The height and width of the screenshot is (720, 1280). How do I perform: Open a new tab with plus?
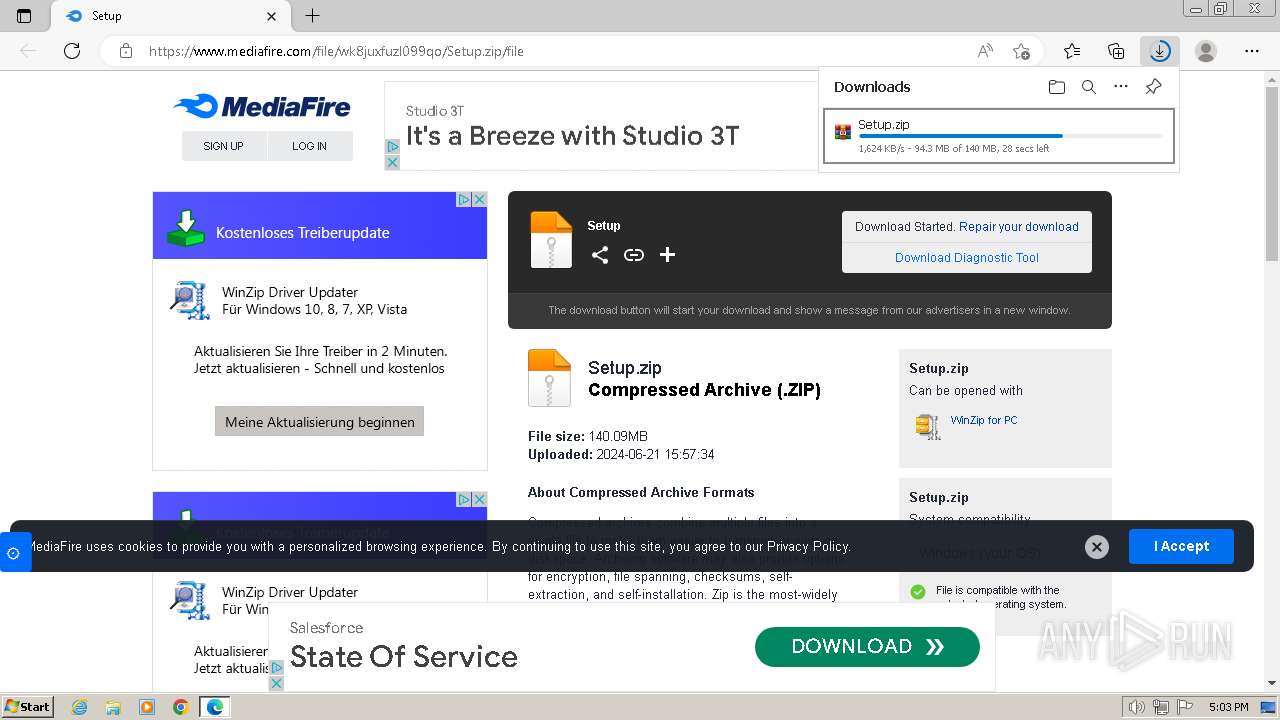(313, 16)
